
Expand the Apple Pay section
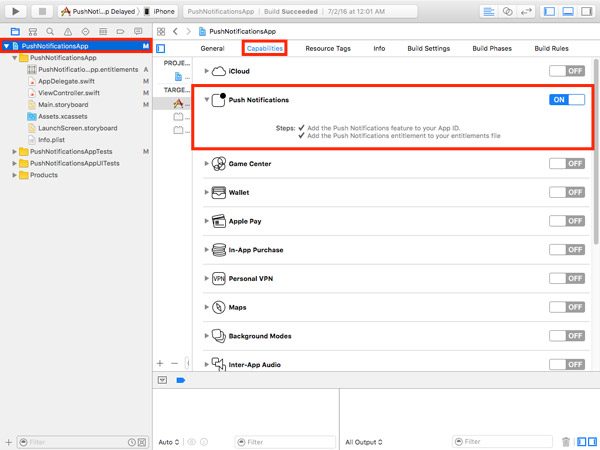tap(206, 221)
